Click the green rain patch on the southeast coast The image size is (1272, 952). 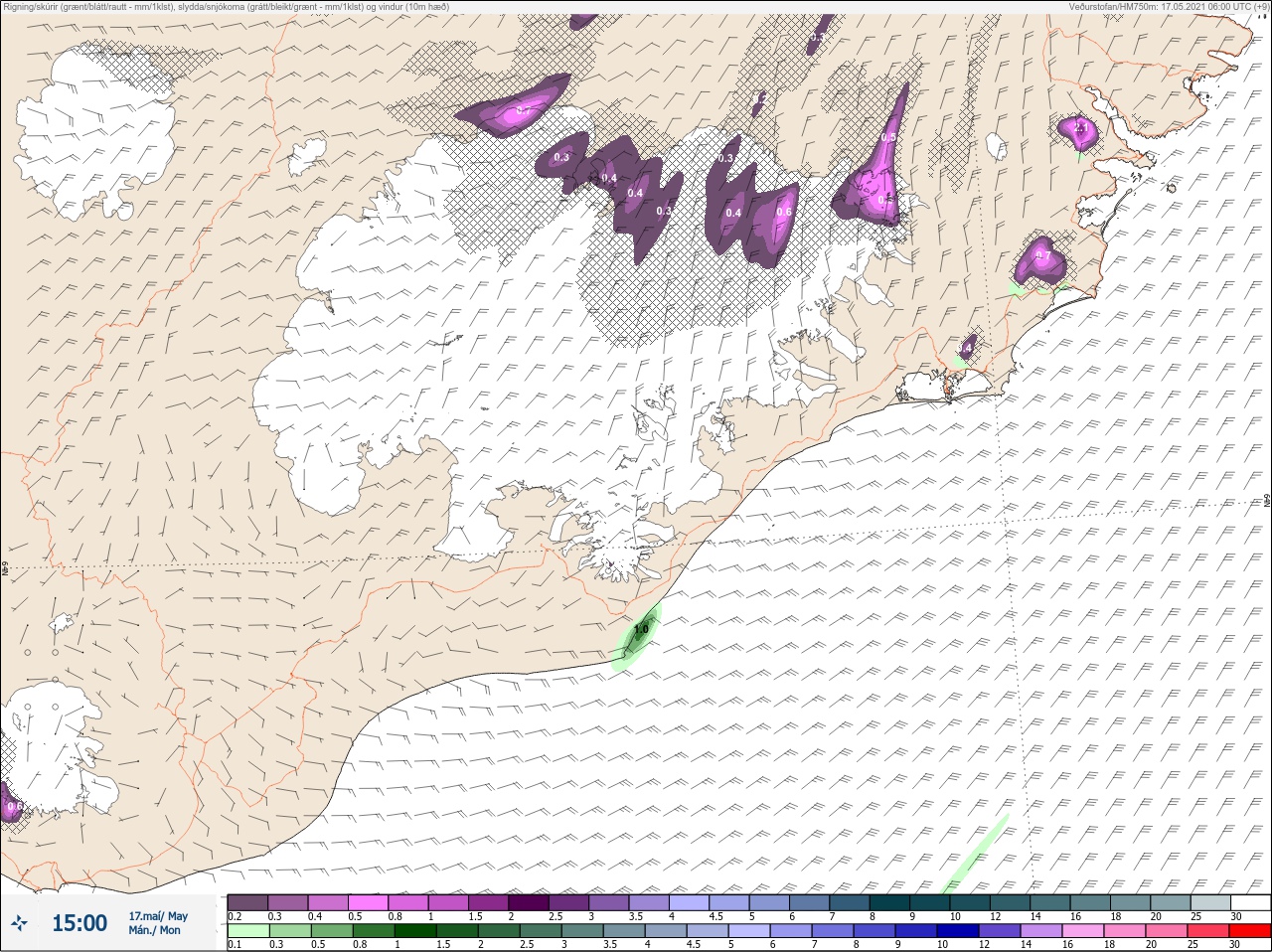tap(635, 637)
